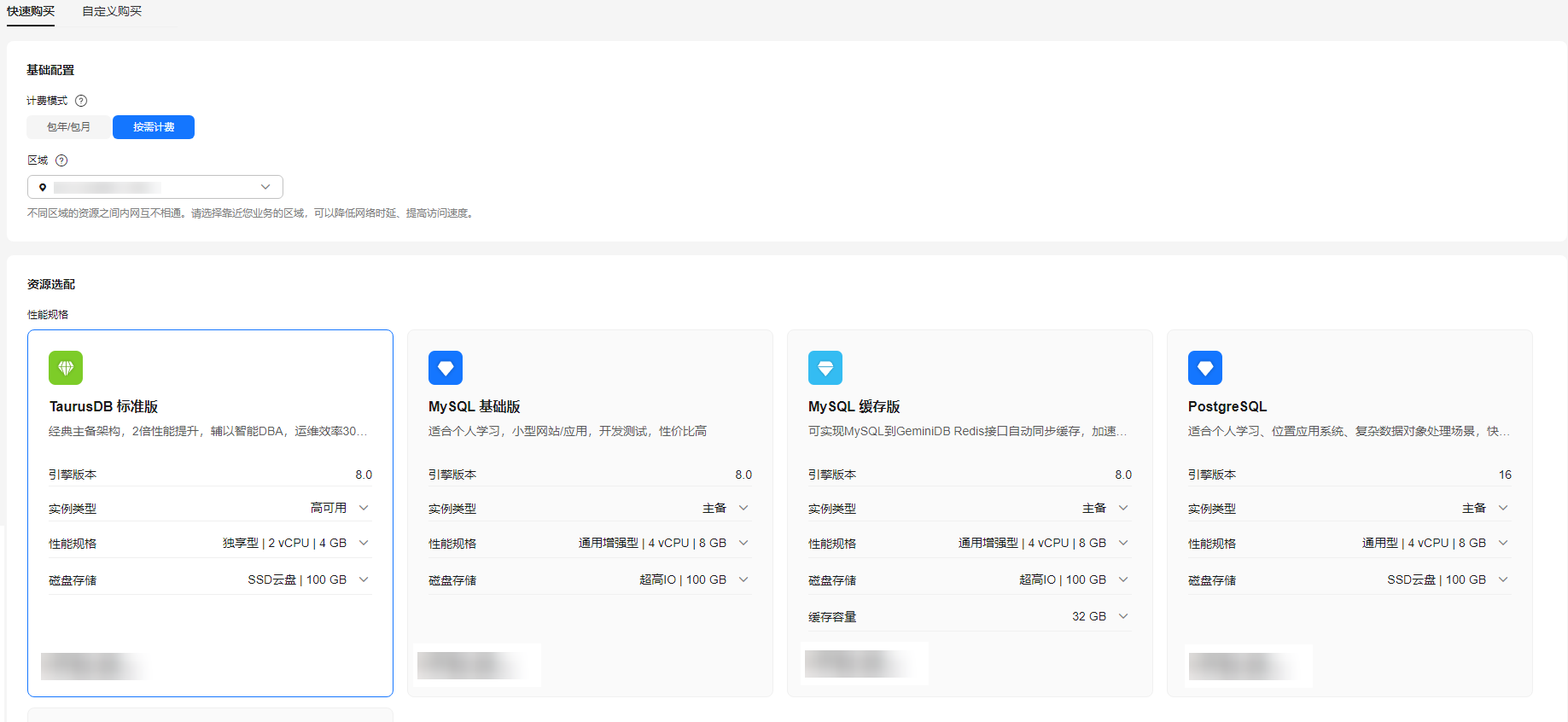Click help icon next to 区域
This screenshot has height=722, width=1568.
[61, 160]
